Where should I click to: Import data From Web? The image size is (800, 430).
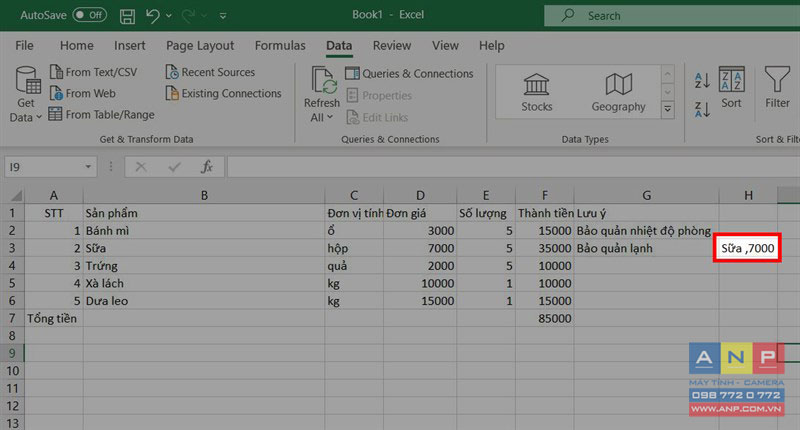click(x=83, y=93)
